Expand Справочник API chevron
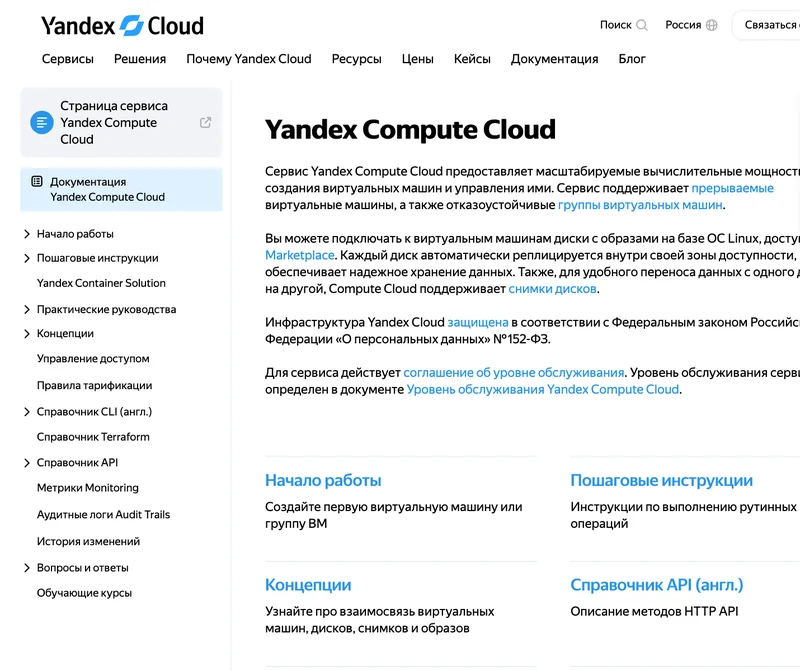 click(x=27, y=463)
